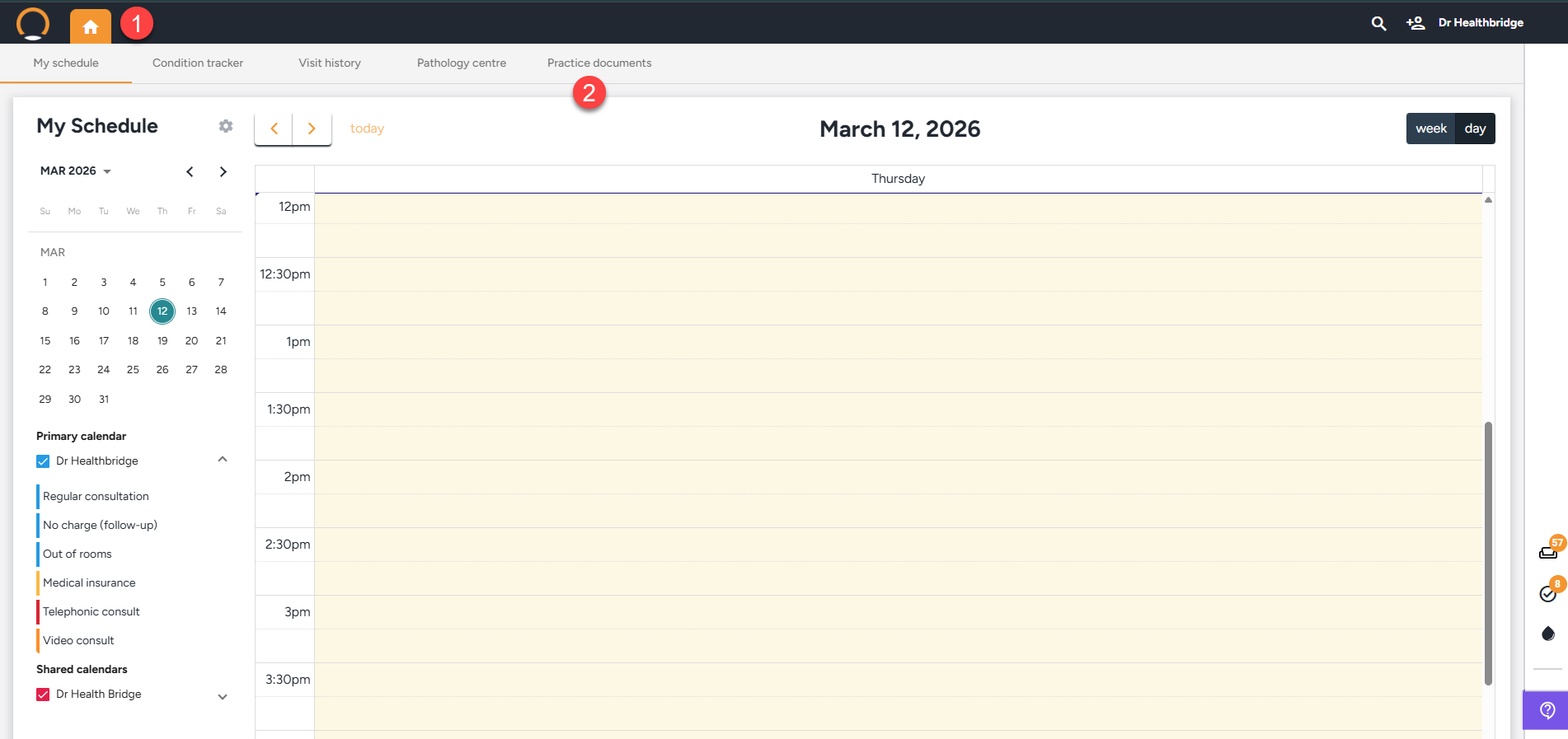Open the inbox tray icon
The height and width of the screenshot is (739, 1568).
1548,552
